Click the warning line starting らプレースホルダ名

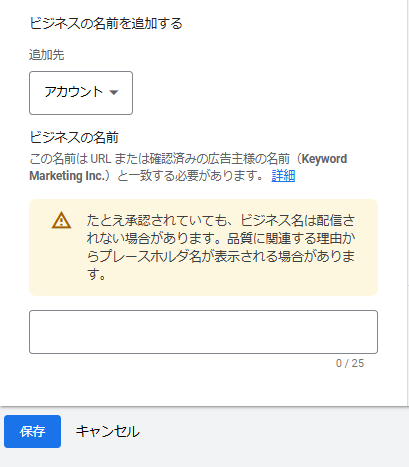coord(221,256)
